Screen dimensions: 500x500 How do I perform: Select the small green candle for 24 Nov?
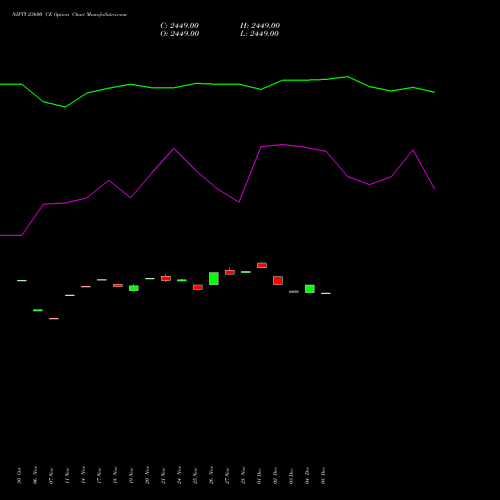coord(182,280)
